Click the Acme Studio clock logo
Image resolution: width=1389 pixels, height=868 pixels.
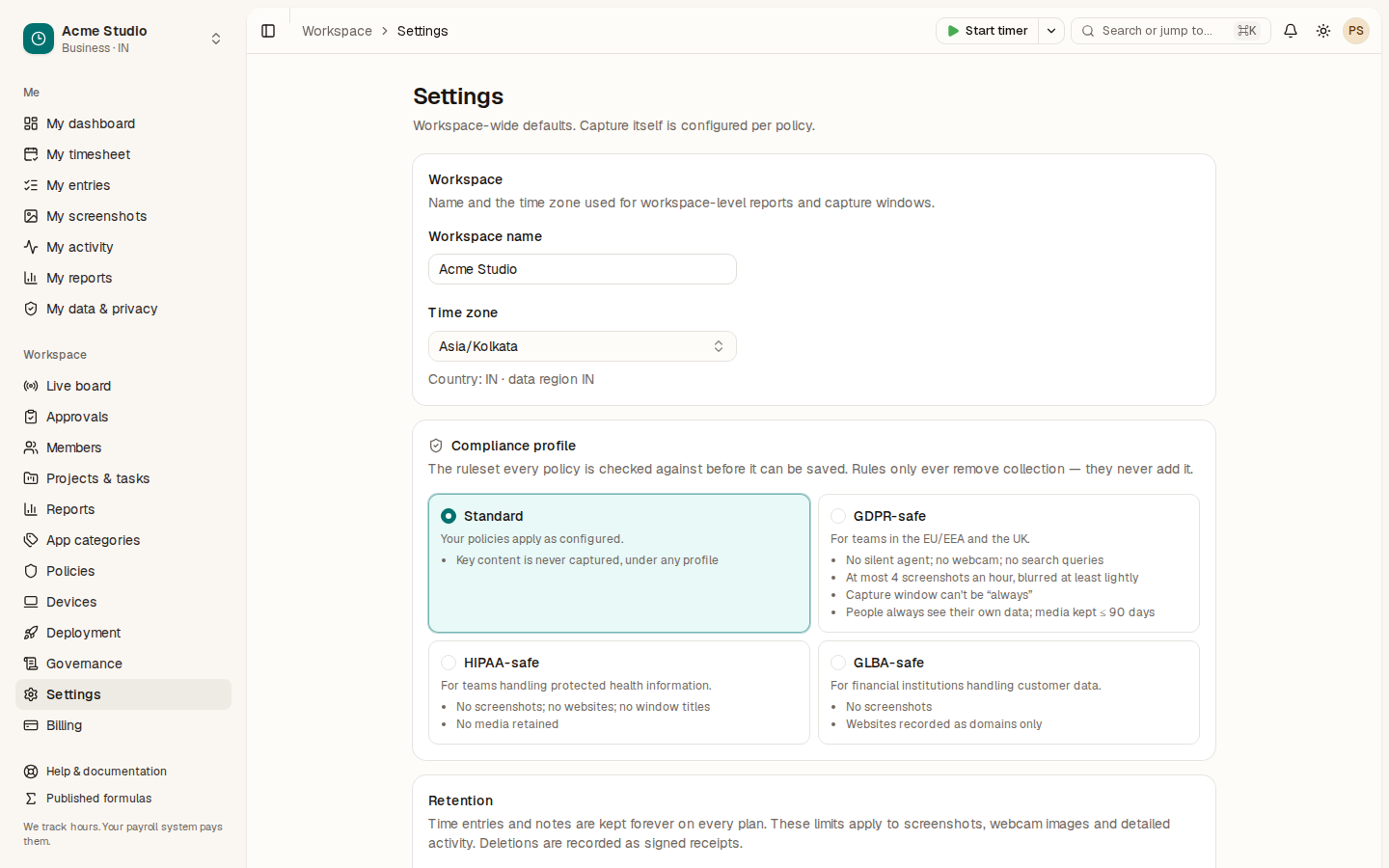click(39, 39)
